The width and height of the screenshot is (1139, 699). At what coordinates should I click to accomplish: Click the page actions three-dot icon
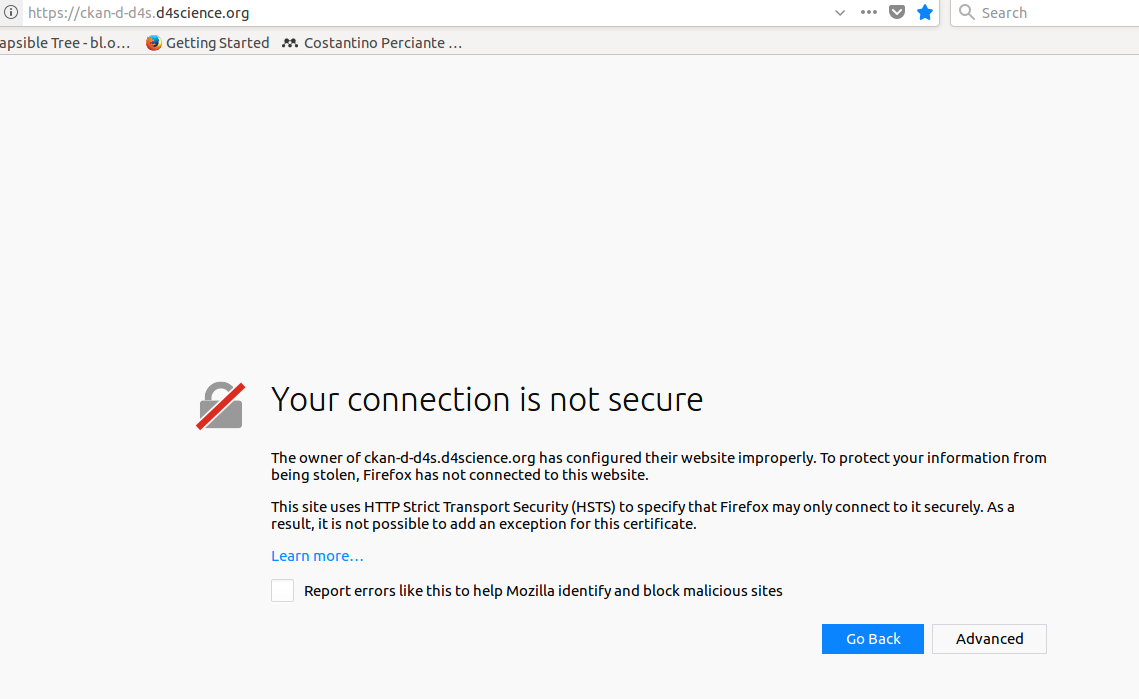coord(868,12)
